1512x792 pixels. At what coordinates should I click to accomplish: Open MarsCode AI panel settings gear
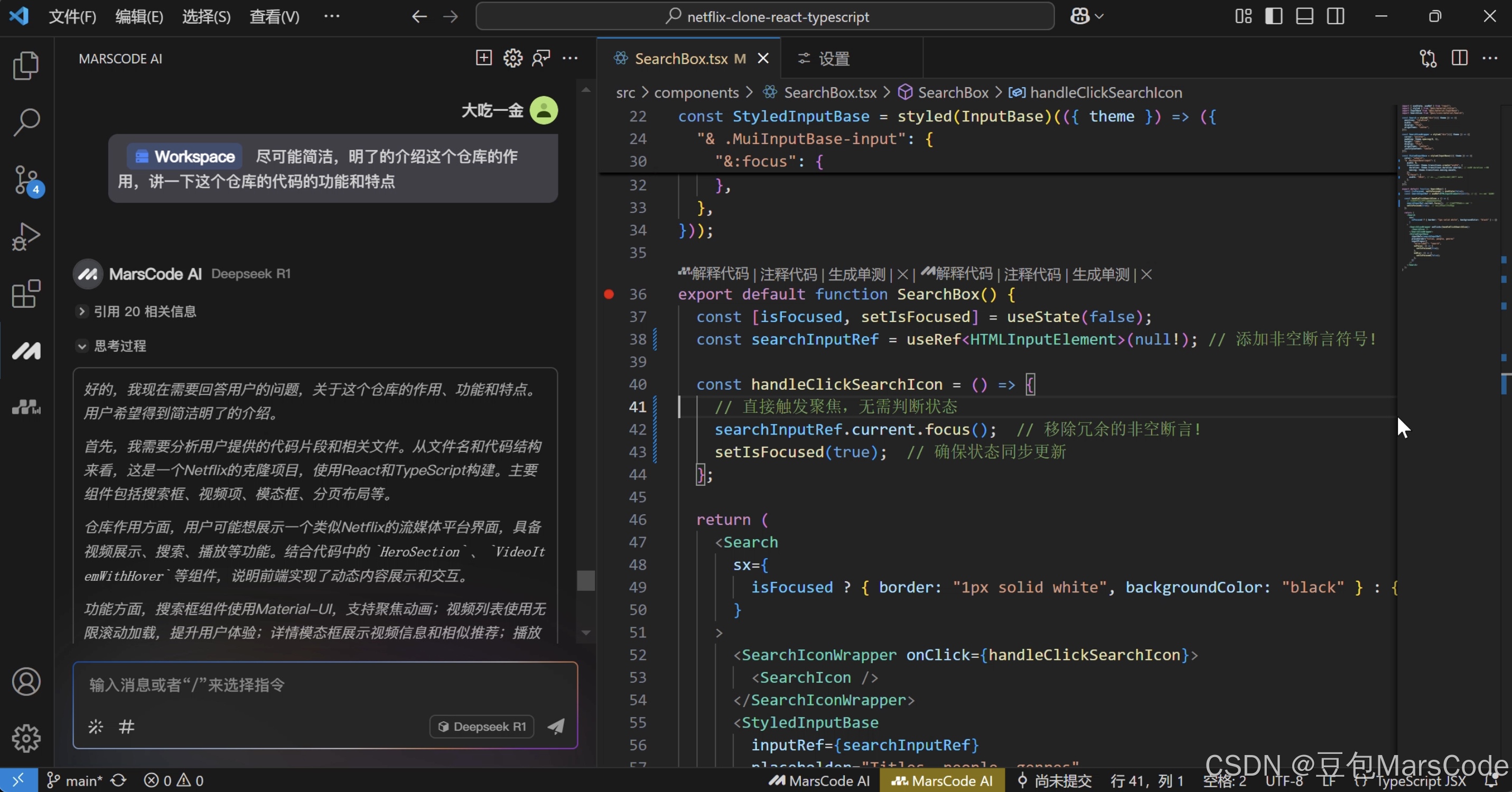(x=512, y=58)
